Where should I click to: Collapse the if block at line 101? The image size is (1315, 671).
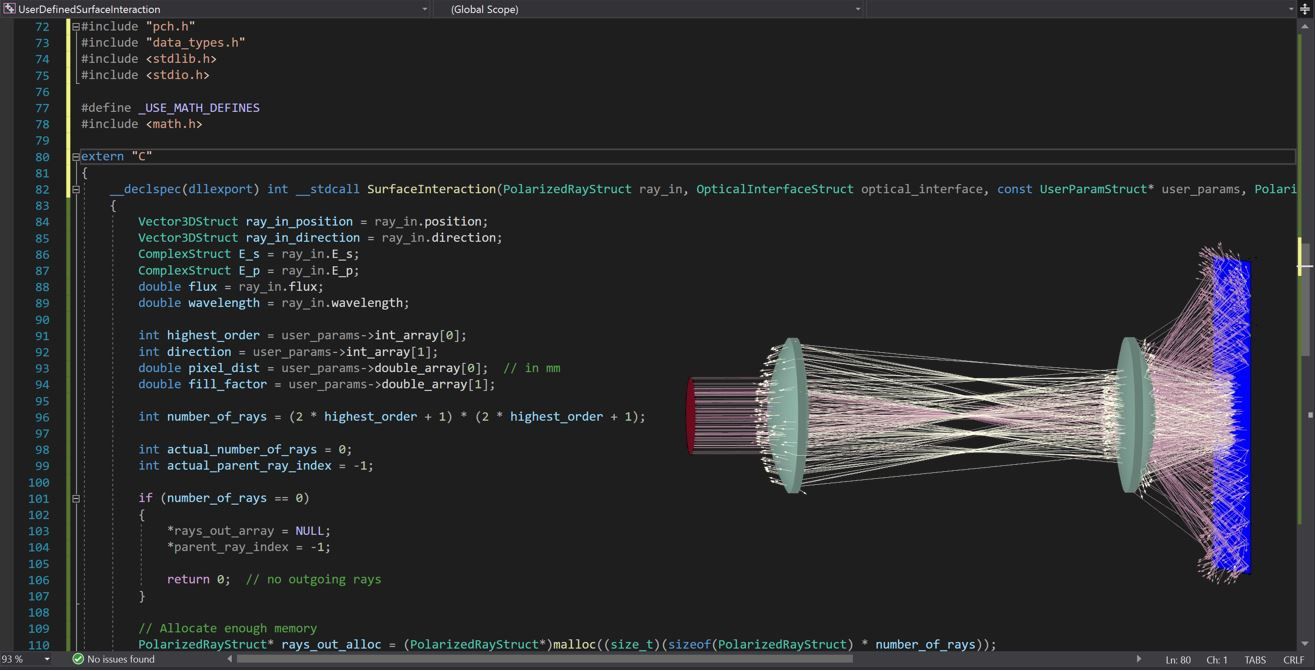click(x=76, y=498)
